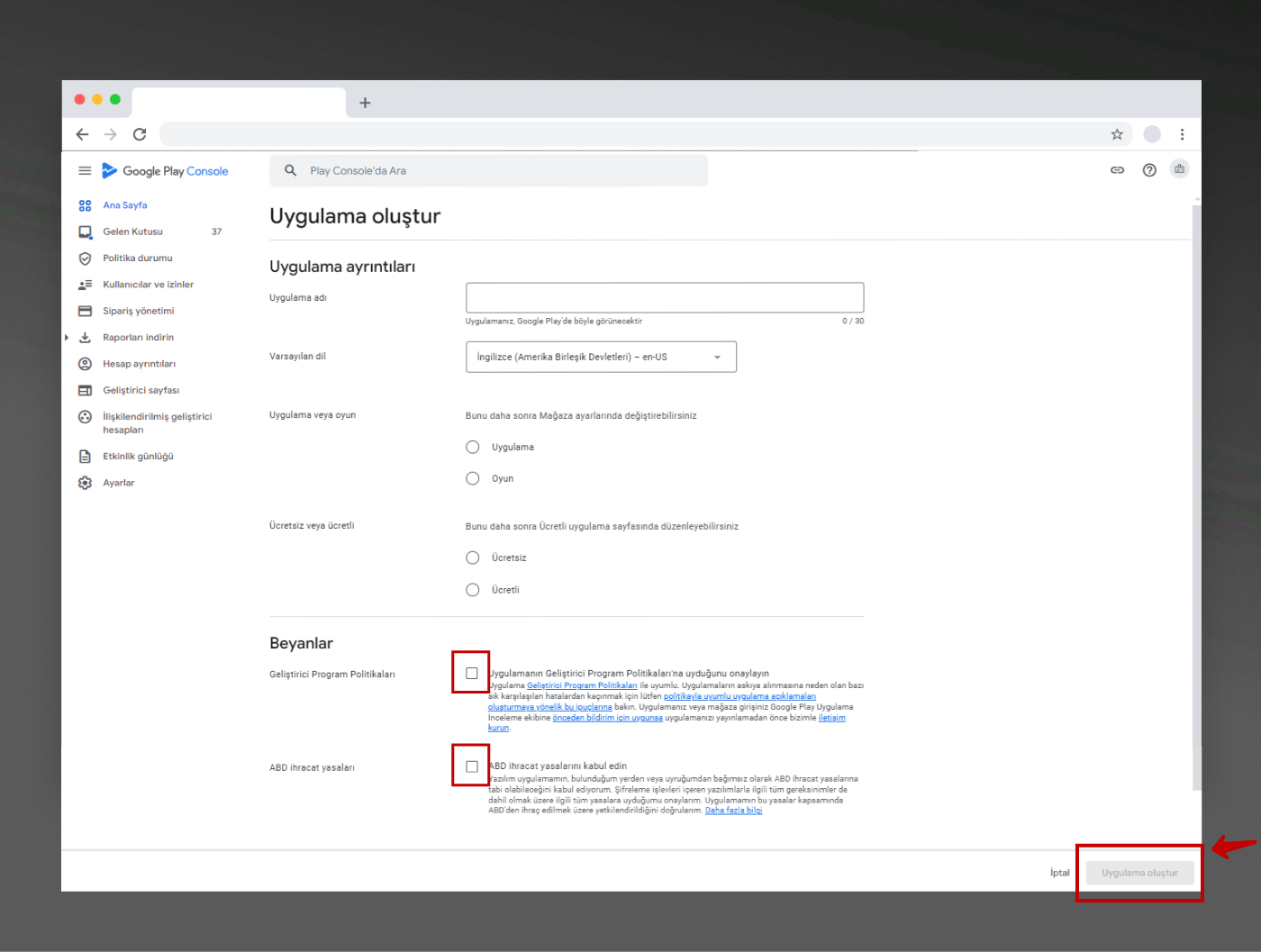This screenshot has width=1261, height=952.
Task: Expand Raporları indirin with the side triangle
Action: [x=67, y=338]
